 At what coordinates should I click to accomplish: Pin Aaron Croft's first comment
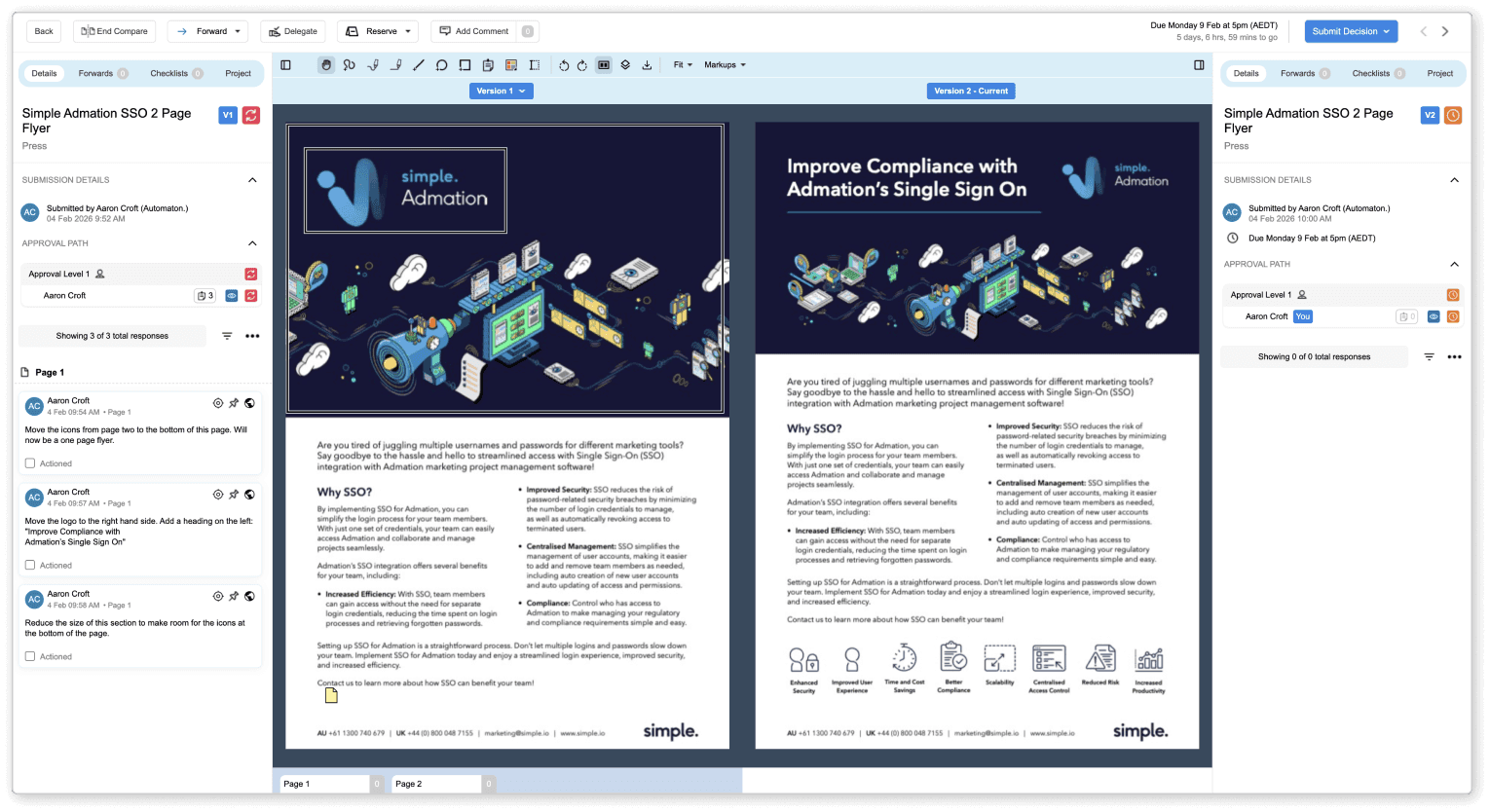[234, 402]
